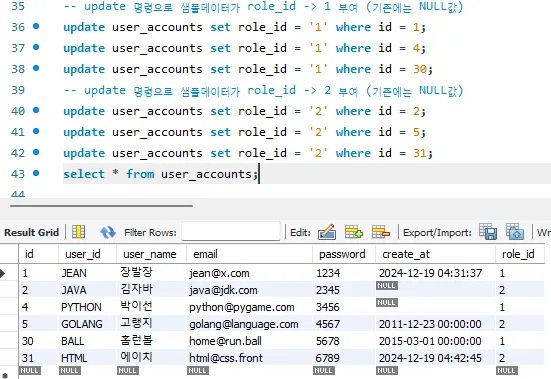The height and width of the screenshot is (379, 551).
Task: Select password cell 5678
Action: tap(344, 341)
